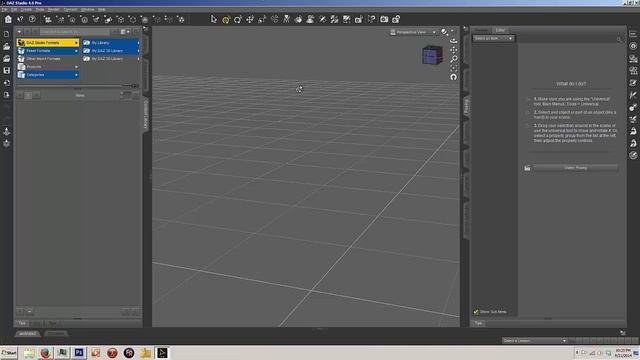Toggle the Show Sub Items checkbox
640x360 pixels.
[x=476, y=312]
